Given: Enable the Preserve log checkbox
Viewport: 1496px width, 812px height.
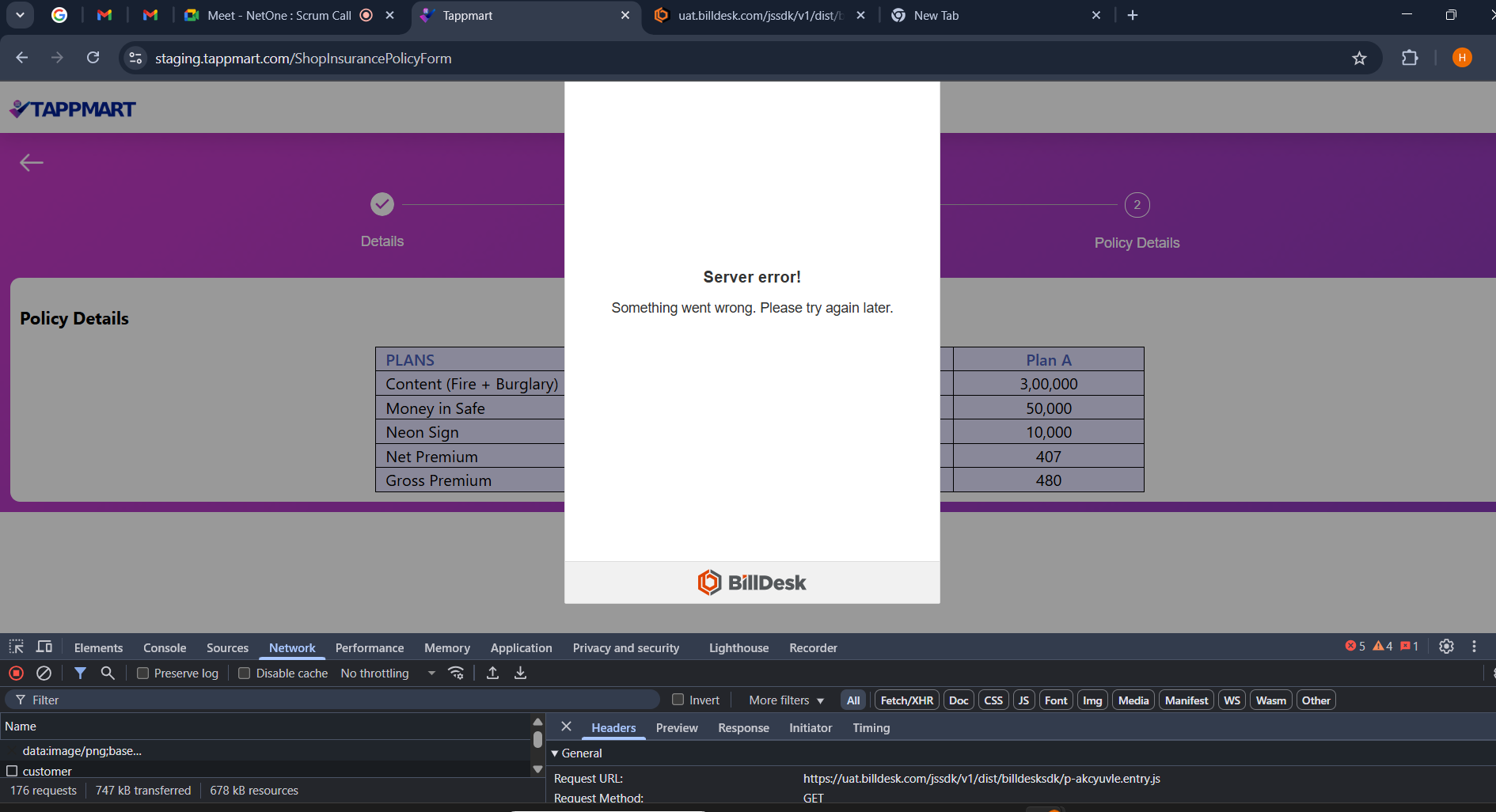Looking at the screenshot, I should (143, 674).
